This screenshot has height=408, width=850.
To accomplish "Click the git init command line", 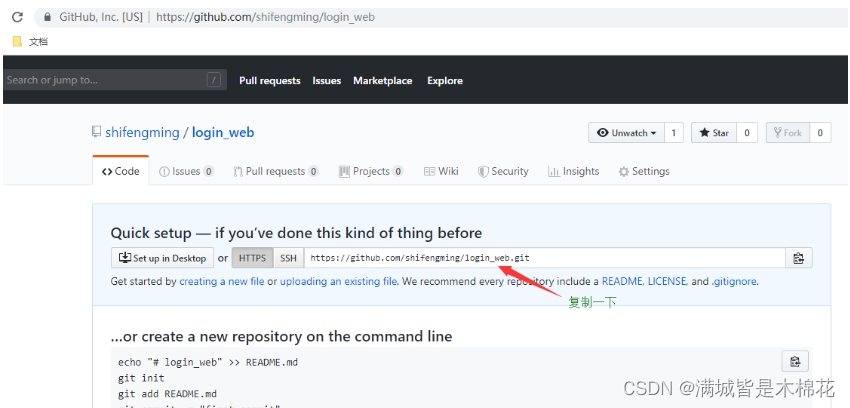I will [x=141, y=378].
